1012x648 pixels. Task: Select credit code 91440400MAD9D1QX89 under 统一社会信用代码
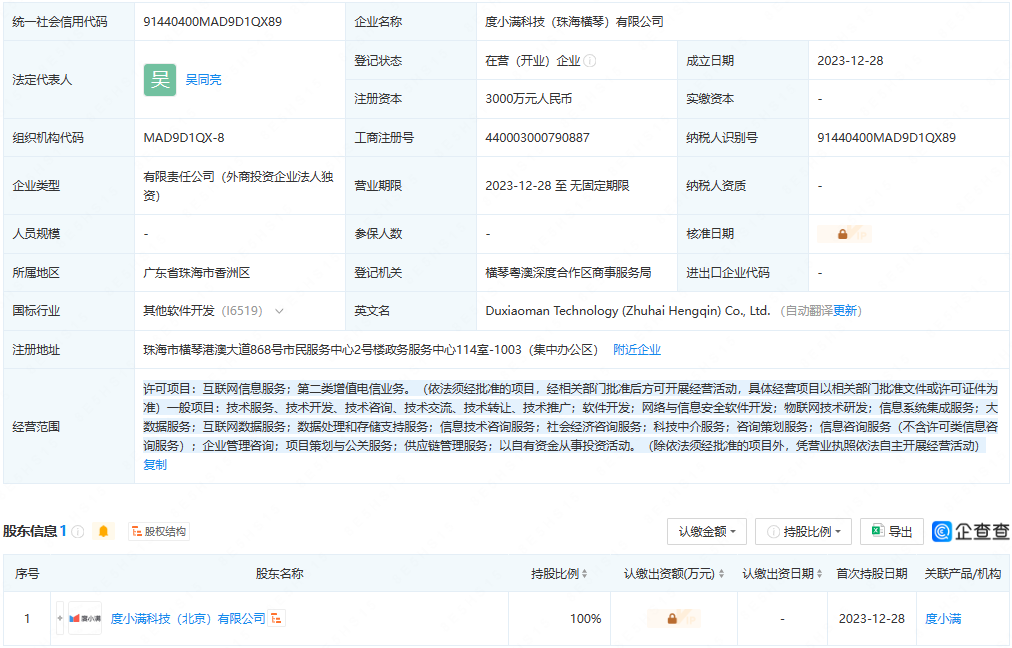[x=212, y=22]
